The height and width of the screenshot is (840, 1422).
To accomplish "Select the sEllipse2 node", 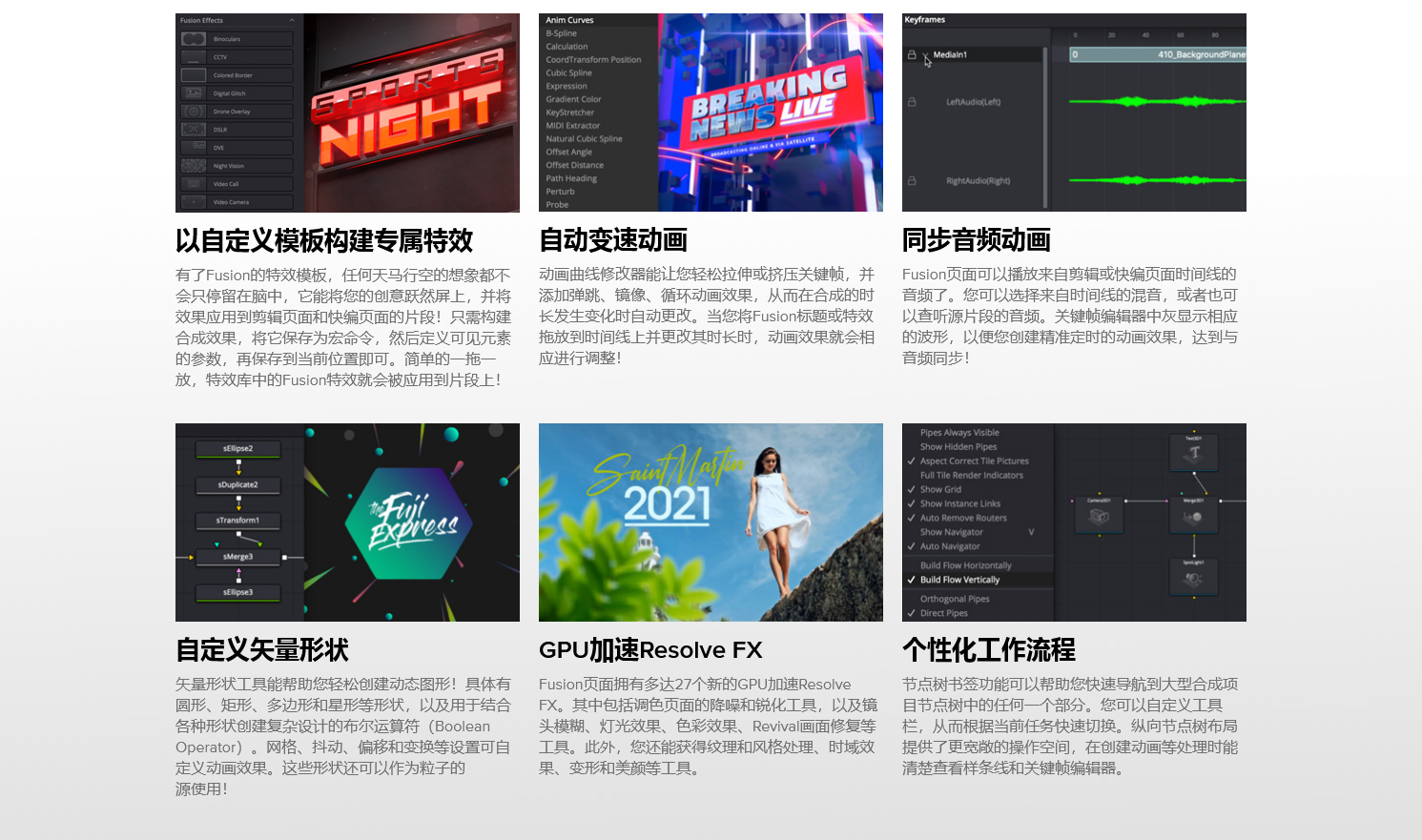I will [x=238, y=448].
